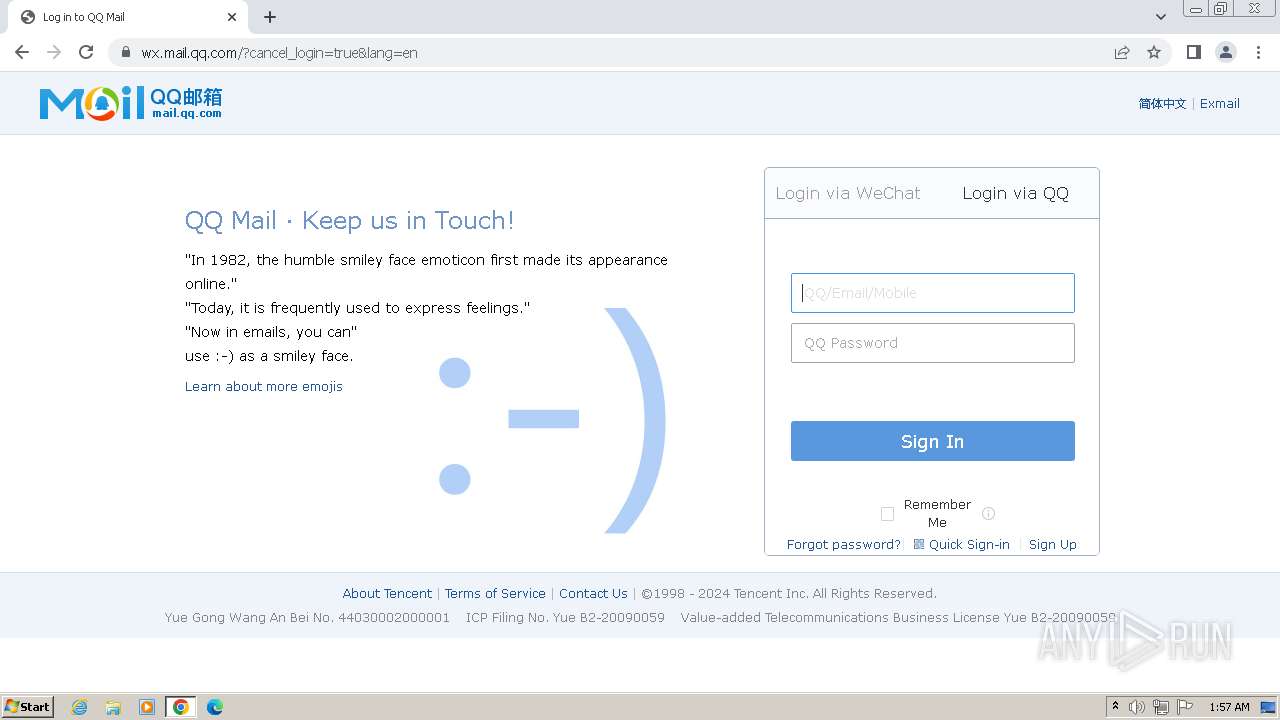This screenshot has height=720, width=1280.
Task: Check the Remember Me checkbox
Action: (x=887, y=514)
